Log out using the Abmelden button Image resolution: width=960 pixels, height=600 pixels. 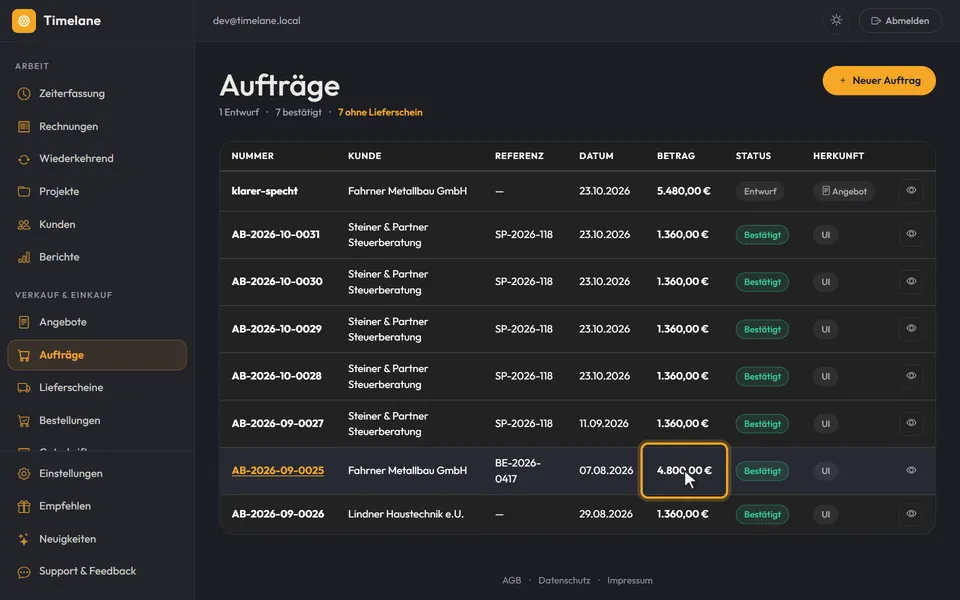point(900,21)
